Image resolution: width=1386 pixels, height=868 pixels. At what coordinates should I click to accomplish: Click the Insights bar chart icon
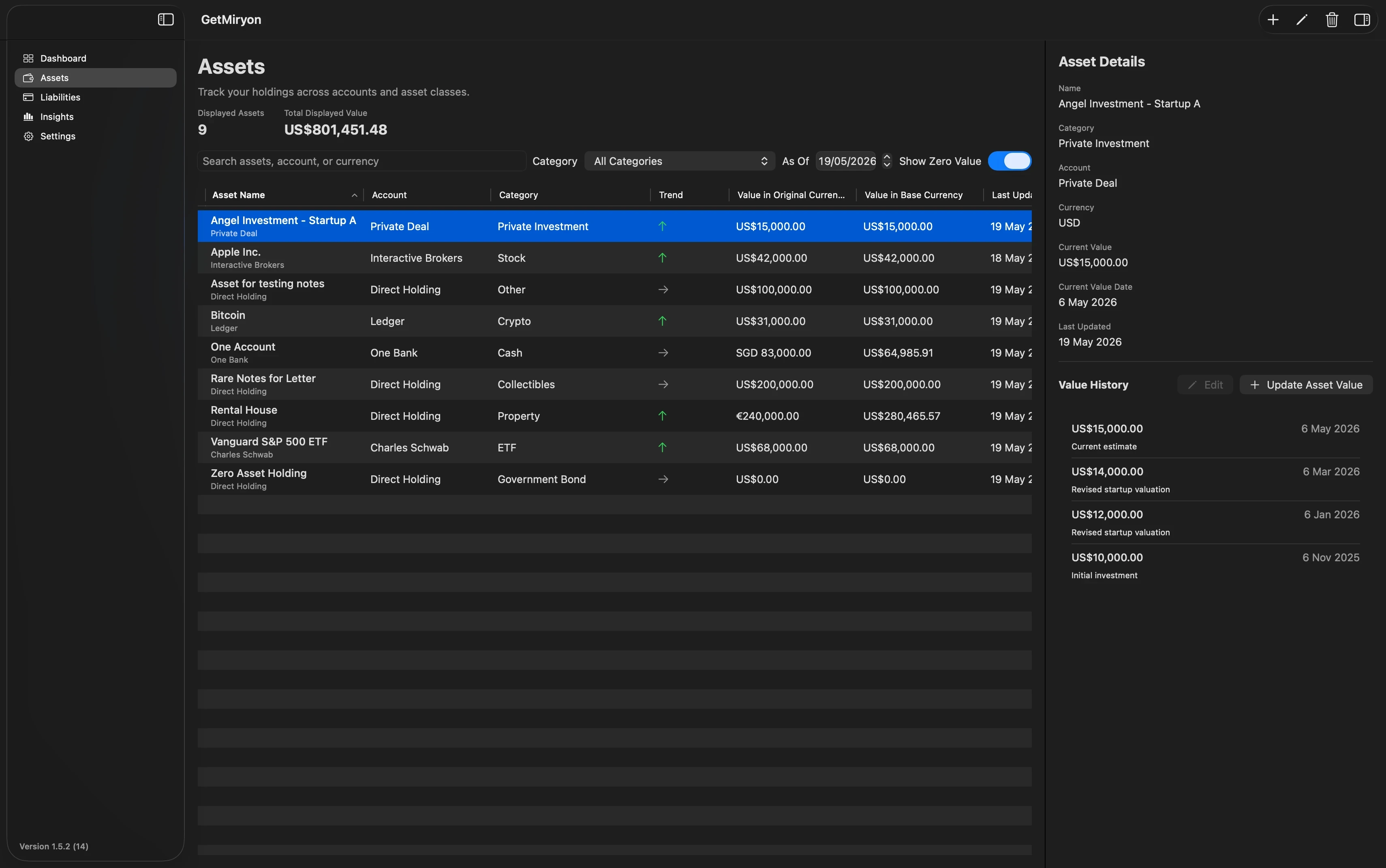click(x=28, y=117)
